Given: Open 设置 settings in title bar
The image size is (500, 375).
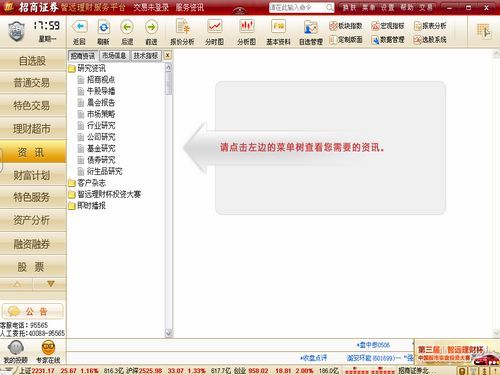Looking at the screenshot, I should tap(387, 7).
